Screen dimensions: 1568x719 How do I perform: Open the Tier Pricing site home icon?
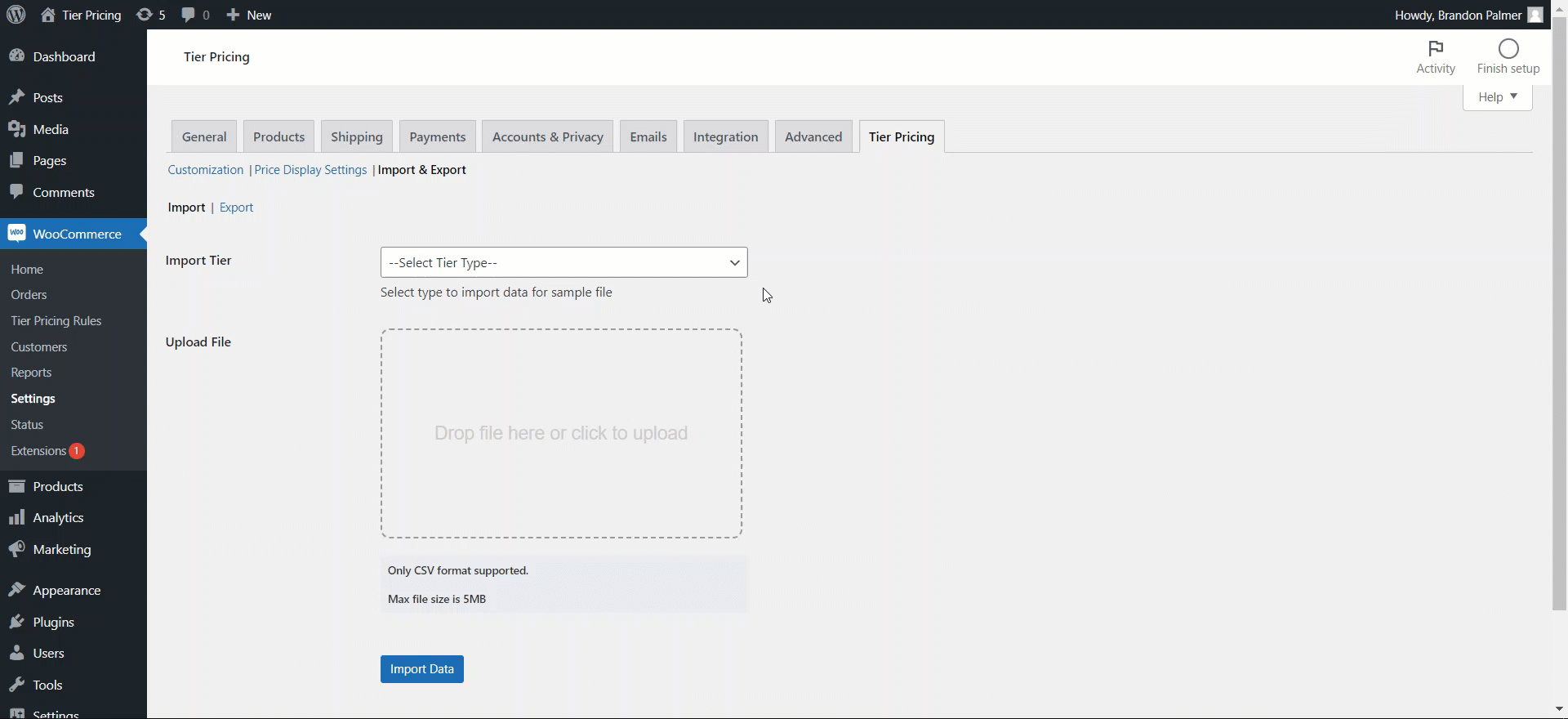(x=48, y=15)
